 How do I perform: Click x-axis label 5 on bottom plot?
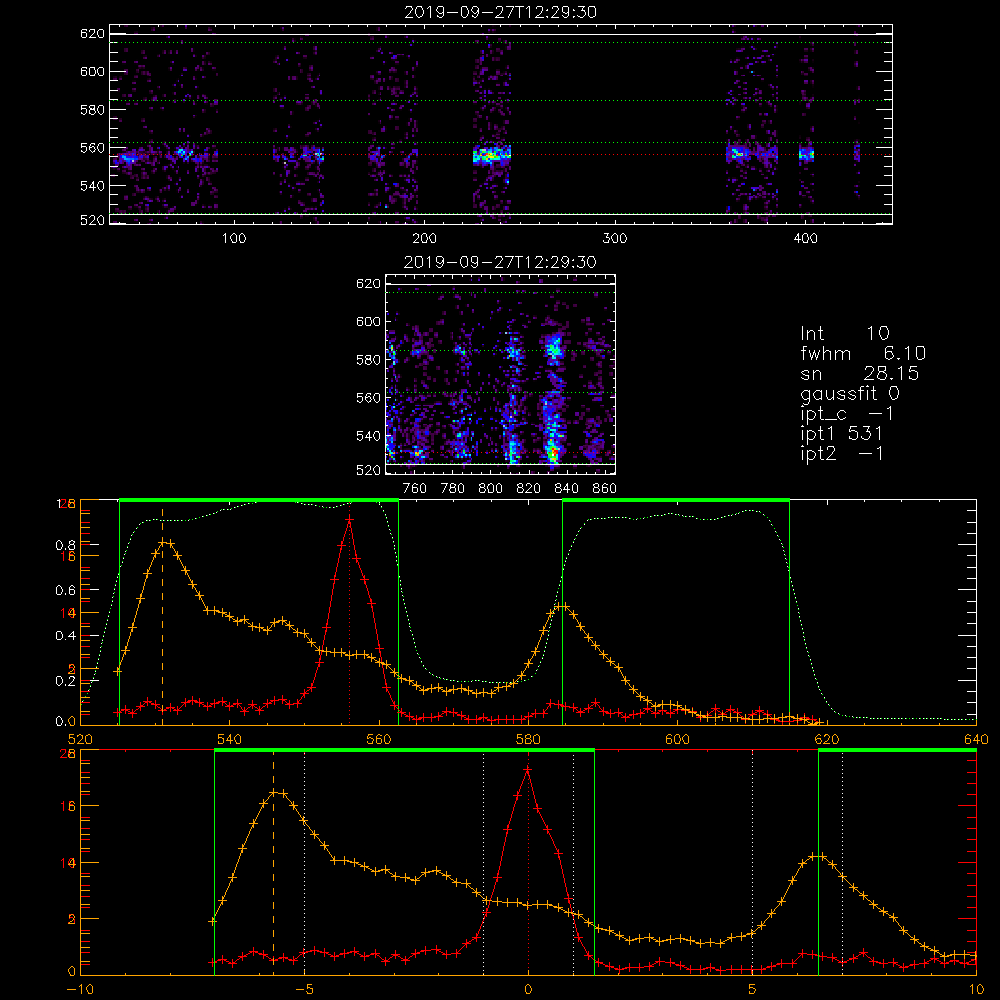pyautogui.click(x=753, y=989)
